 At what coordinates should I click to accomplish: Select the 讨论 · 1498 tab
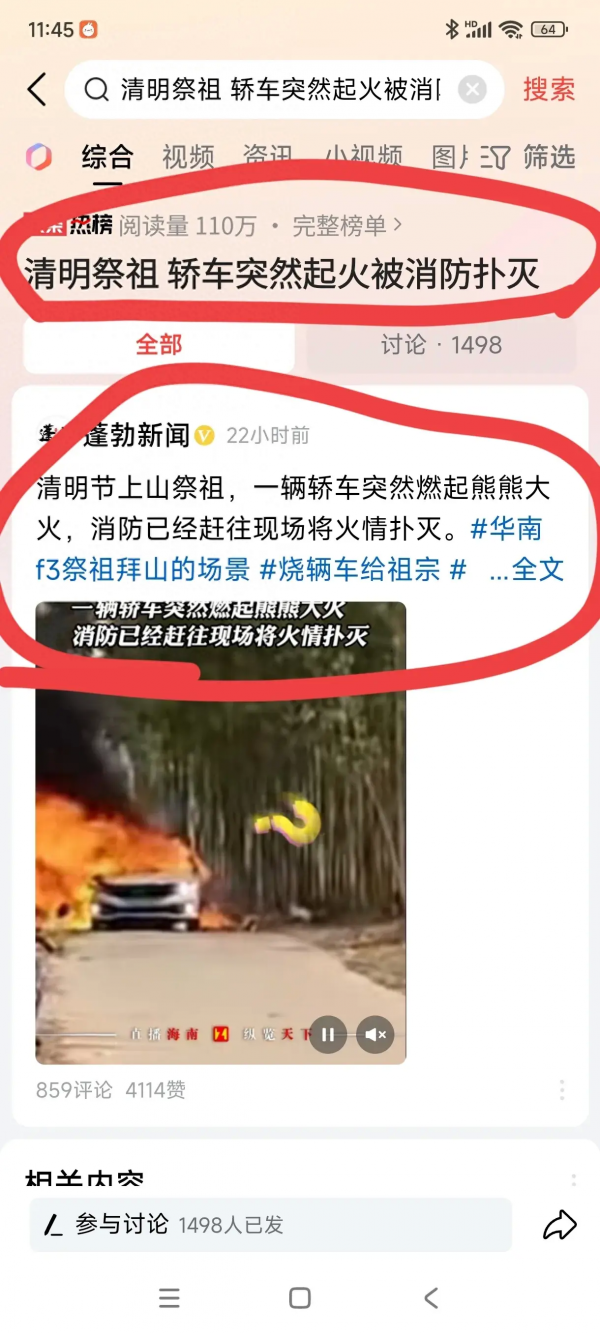click(441, 345)
